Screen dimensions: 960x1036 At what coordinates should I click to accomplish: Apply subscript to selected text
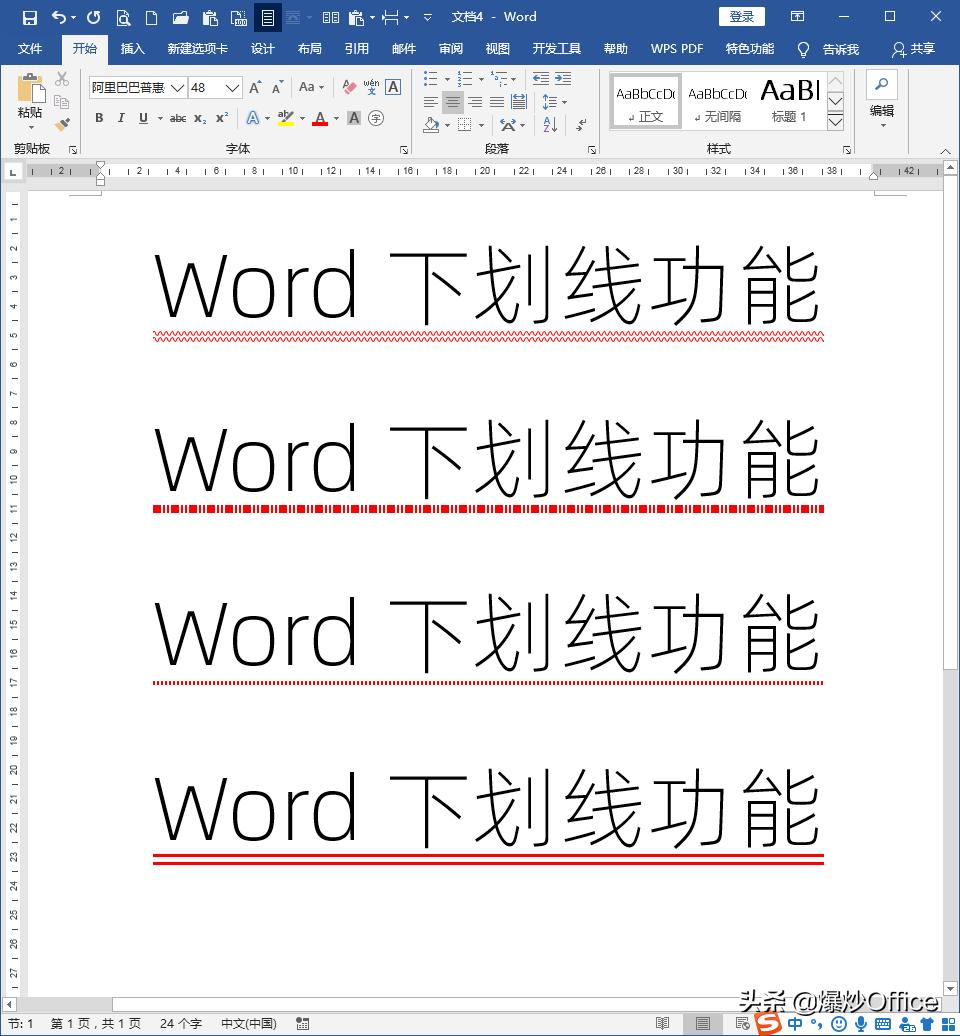coord(199,118)
